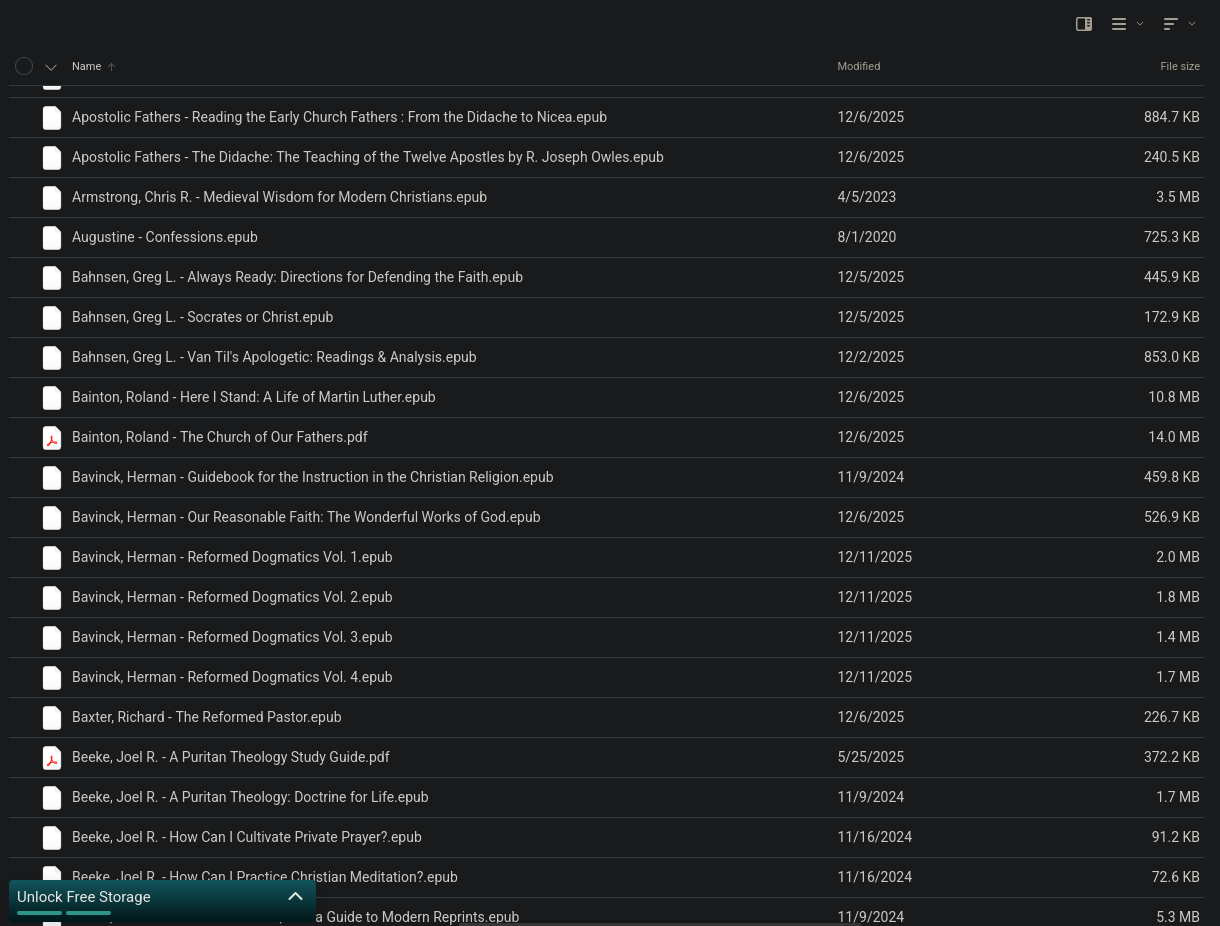1220x926 pixels.
Task: Click file size 445.9 KB
Action: (1172, 277)
